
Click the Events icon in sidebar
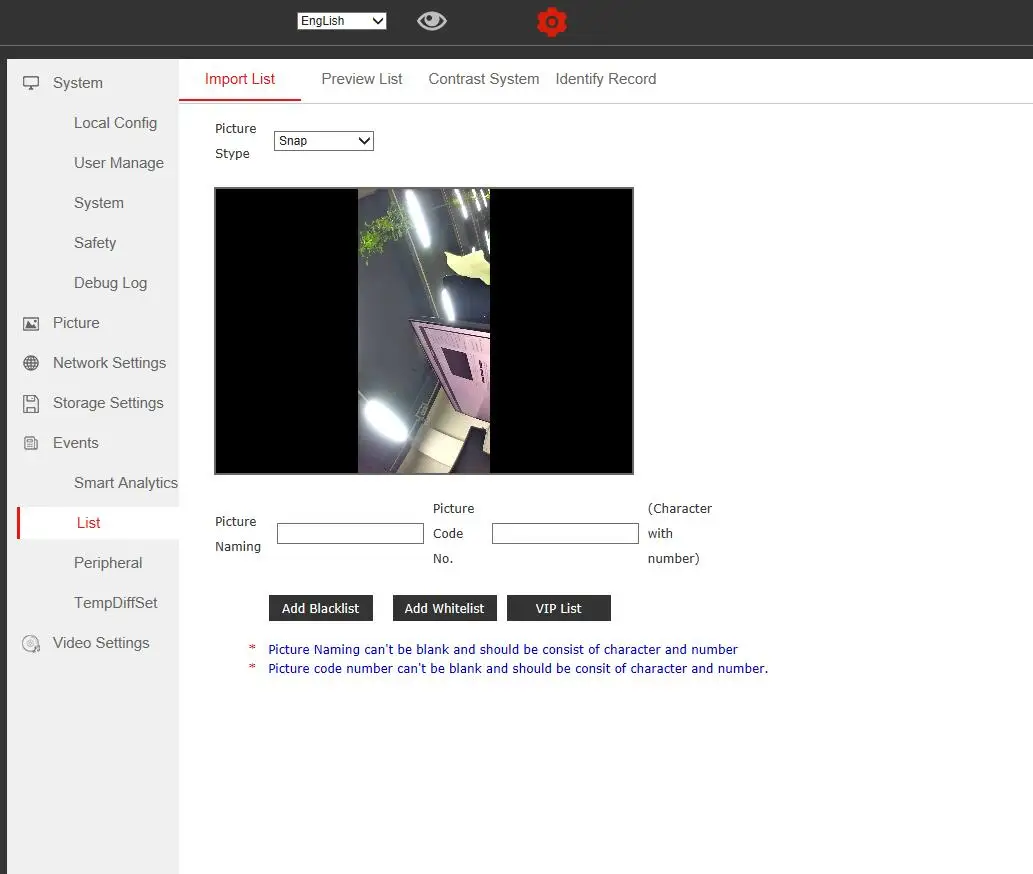(31, 443)
